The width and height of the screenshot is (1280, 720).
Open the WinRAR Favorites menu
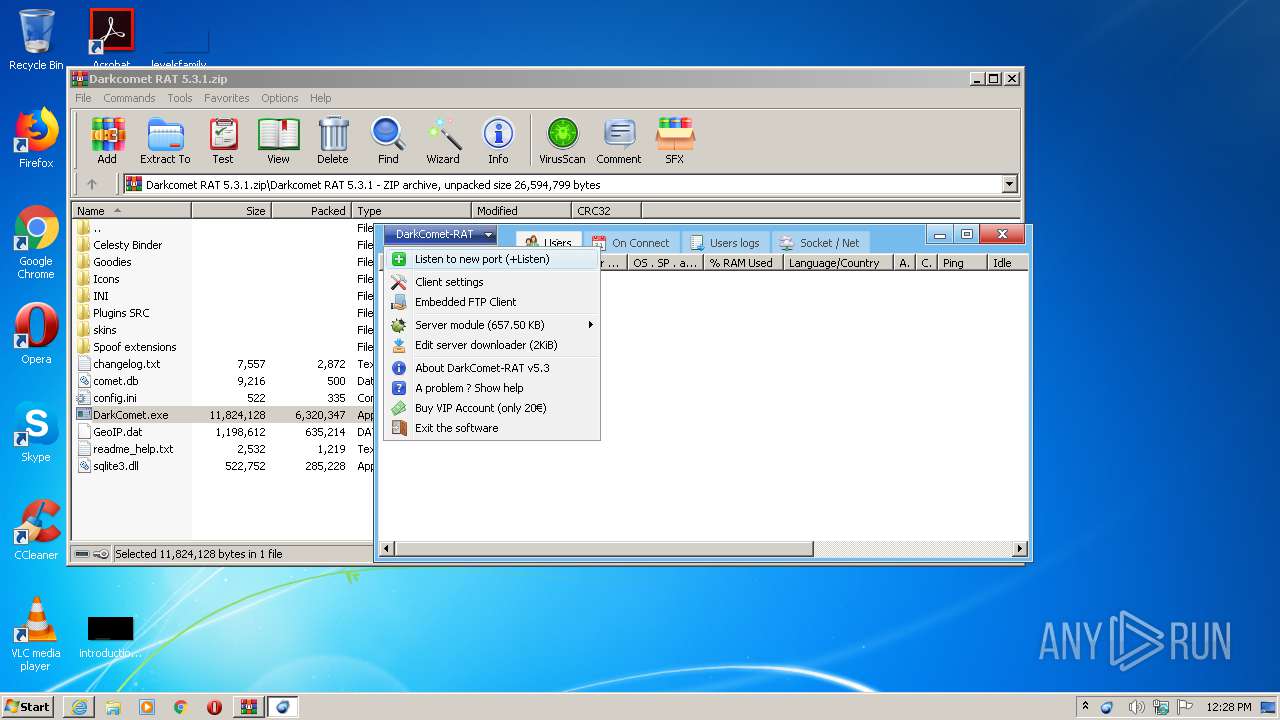[227, 98]
